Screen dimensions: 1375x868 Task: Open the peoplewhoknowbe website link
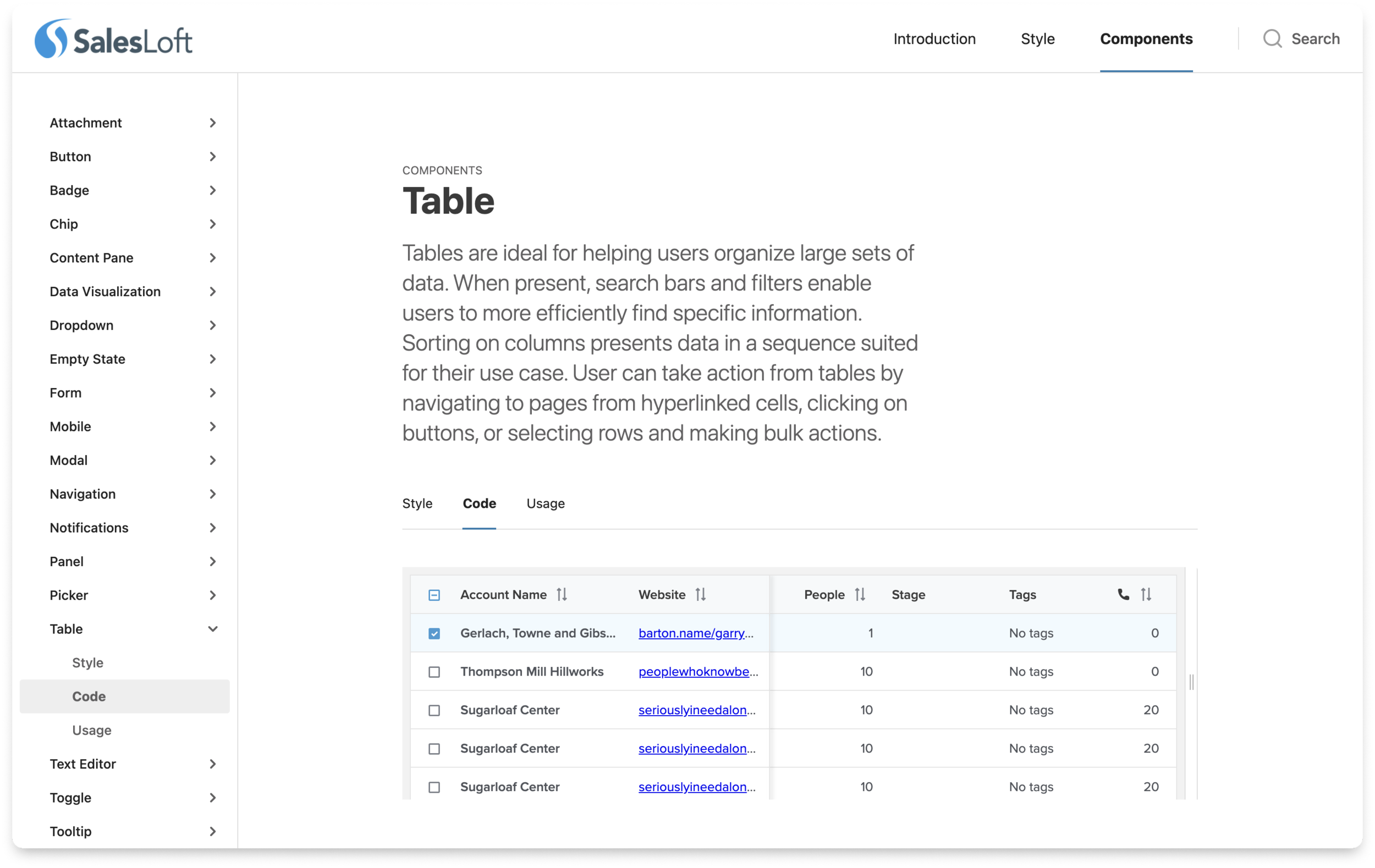697,672
